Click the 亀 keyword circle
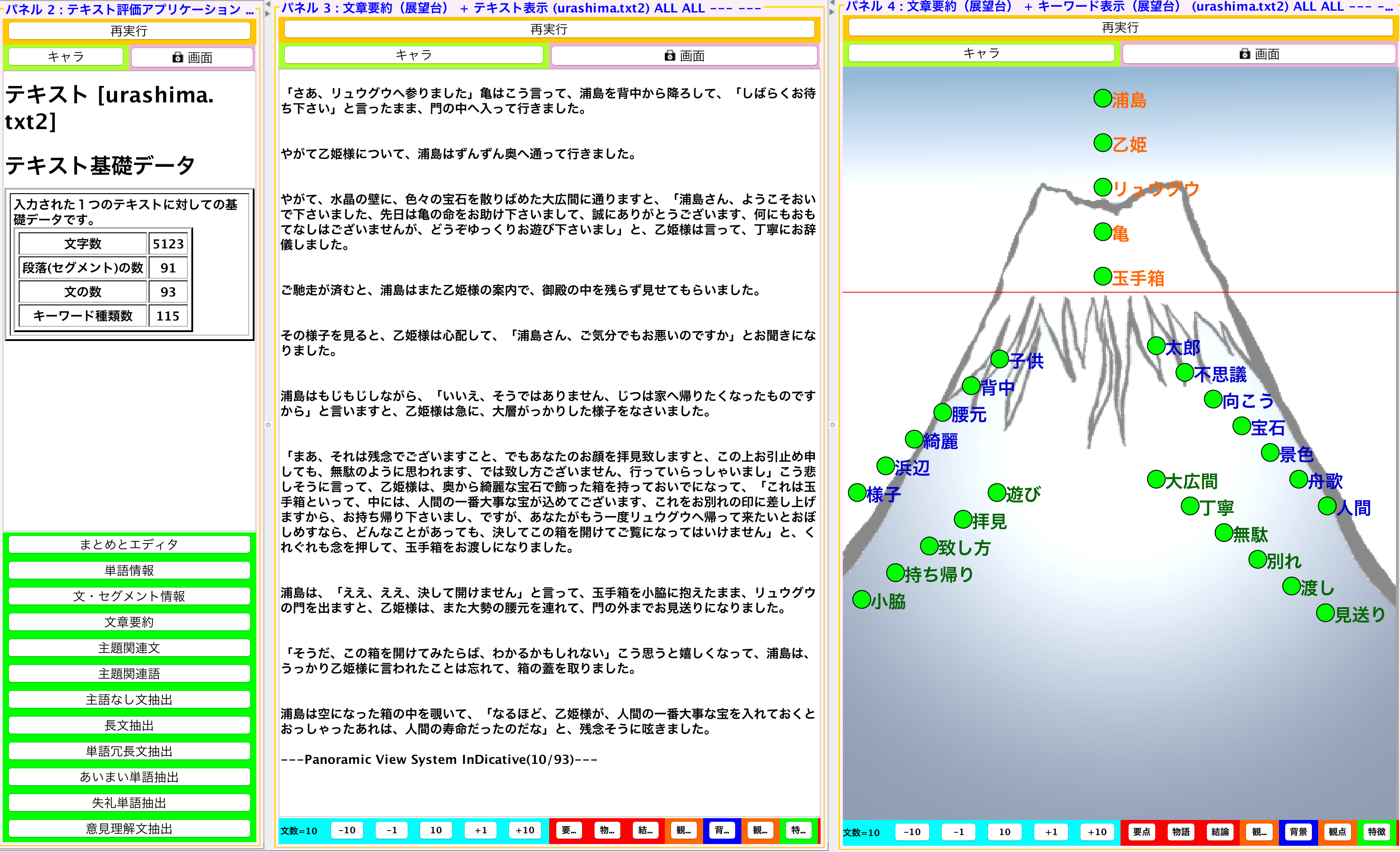Image resolution: width=1400 pixels, height=852 pixels. pos(1103,232)
